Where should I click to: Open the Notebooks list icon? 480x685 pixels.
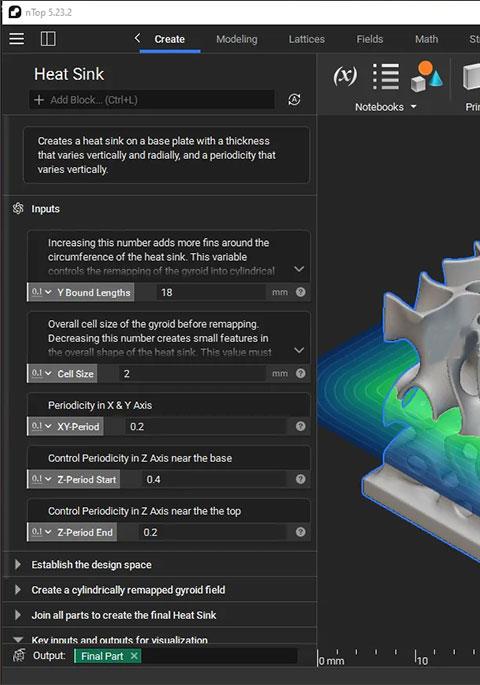click(386, 76)
